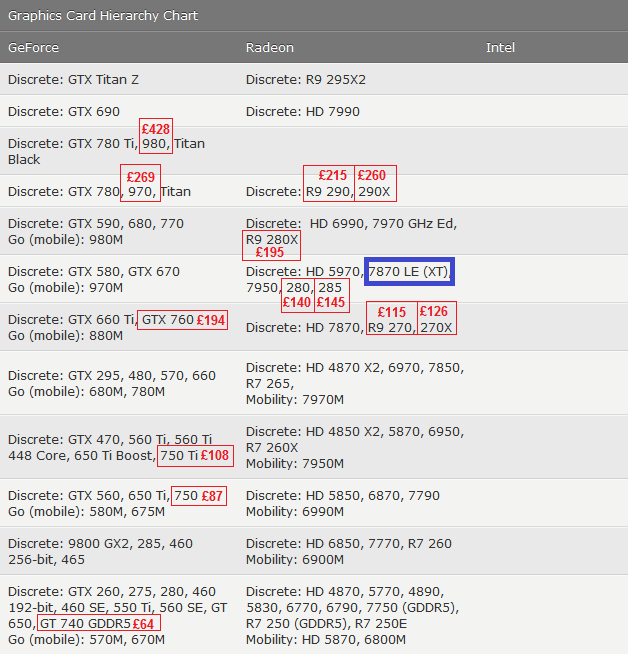Image resolution: width=628 pixels, height=654 pixels.
Task: Click the £260 price above 290X
Action: 376,176
